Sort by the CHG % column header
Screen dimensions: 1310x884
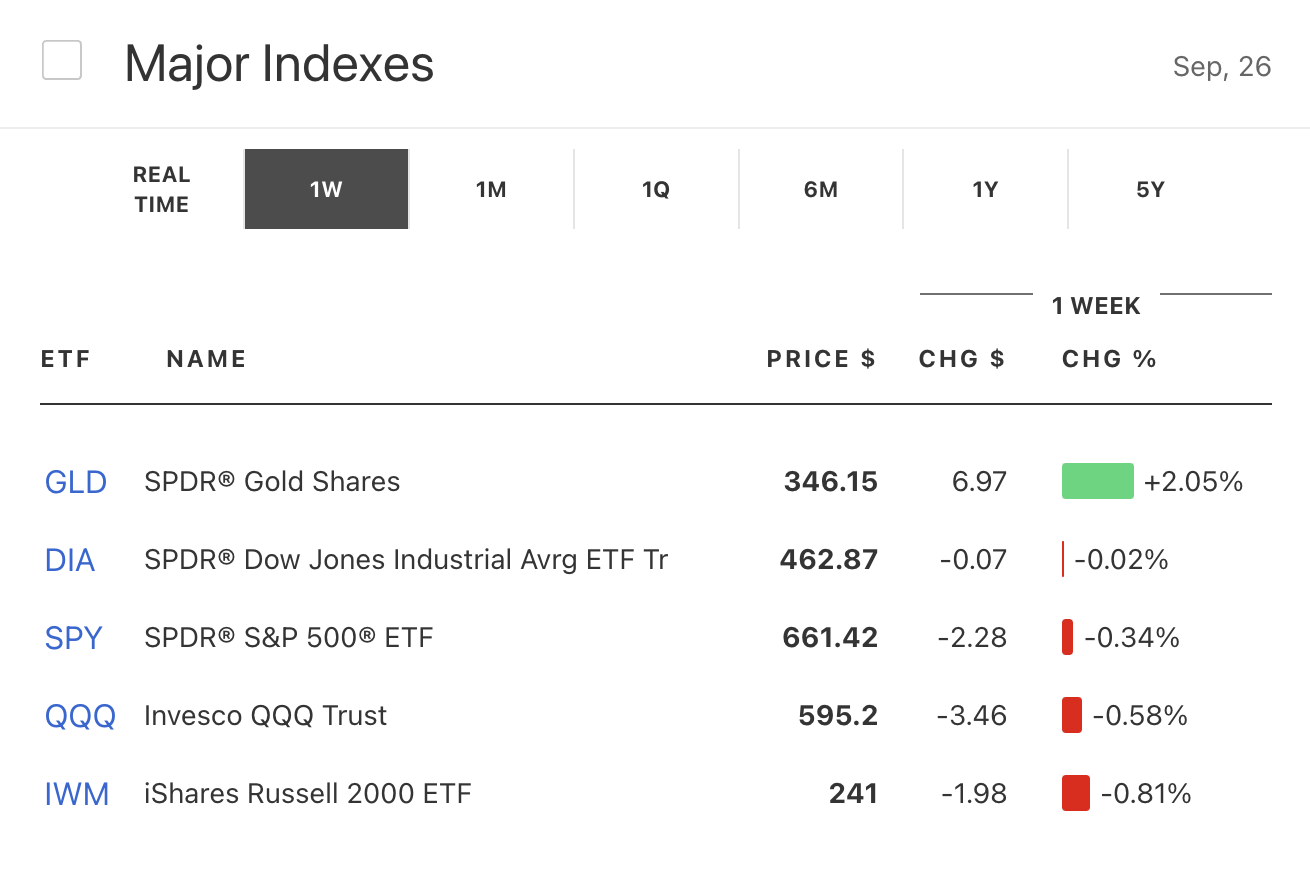coord(1109,359)
